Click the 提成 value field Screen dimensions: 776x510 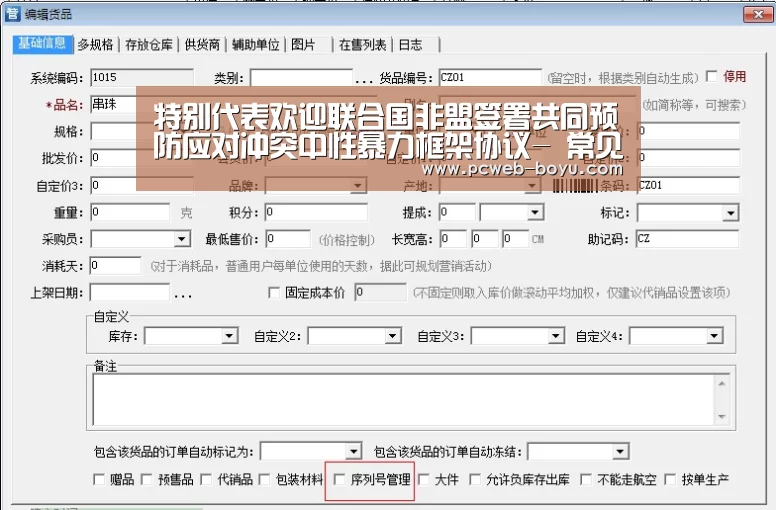click(457, 213)
